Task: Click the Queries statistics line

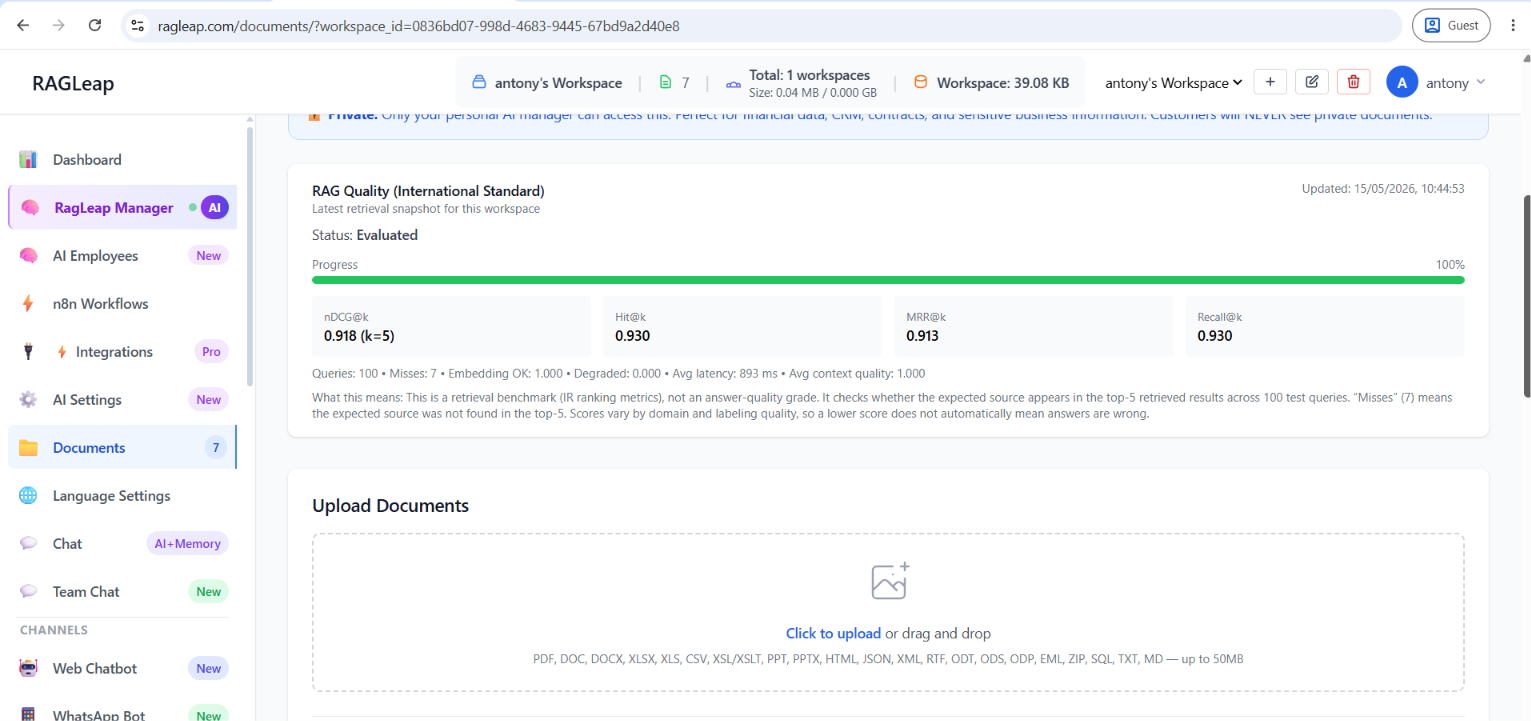Action: point(618,374)
